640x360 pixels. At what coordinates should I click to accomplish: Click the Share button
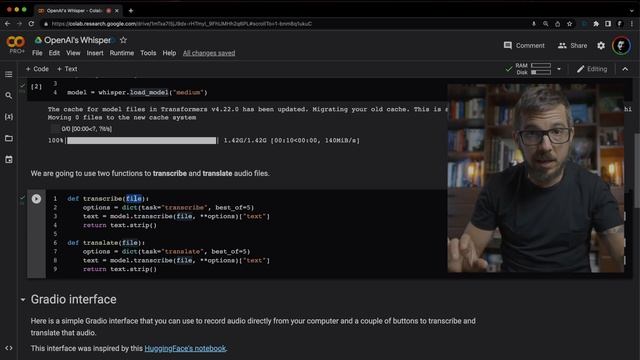click(573, 45)
